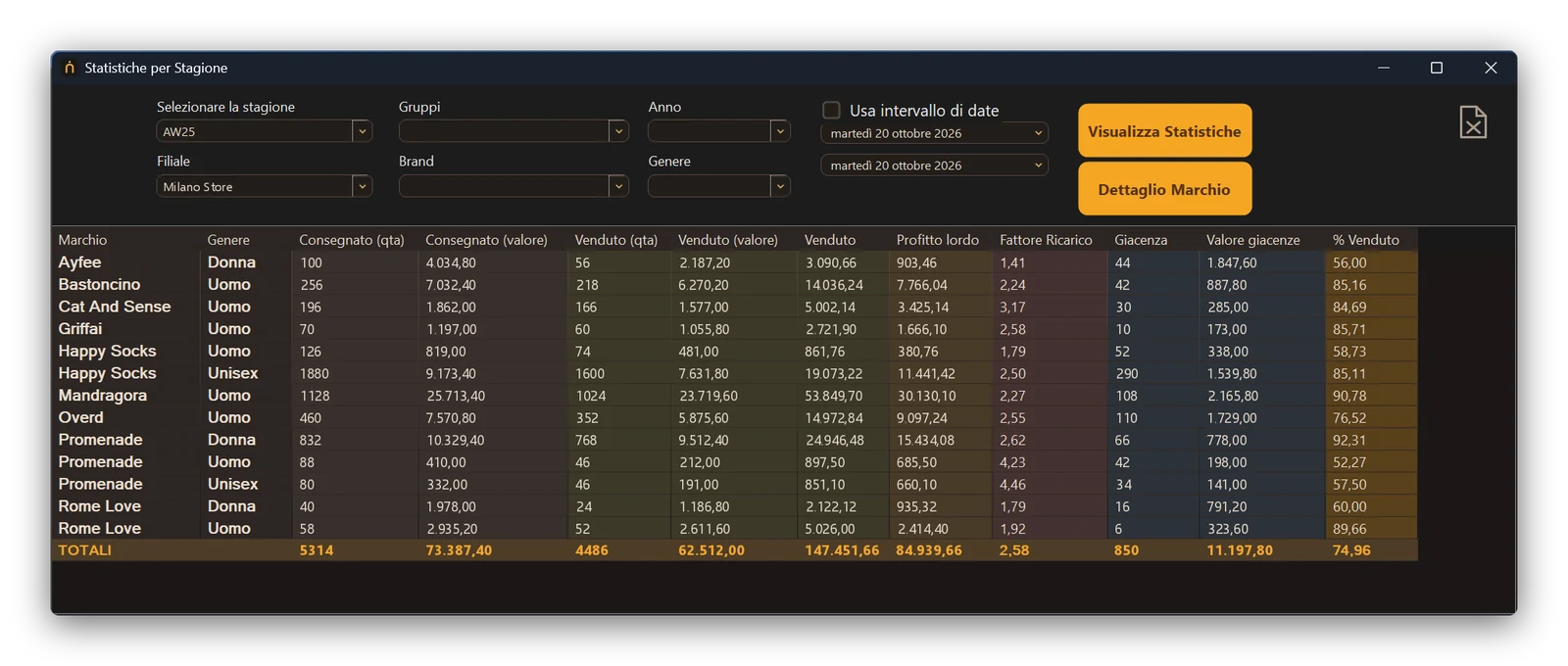Expand the Filiale dropdown arrow
This screenshot has height=666, width=1568.
(x=362, y=186)
